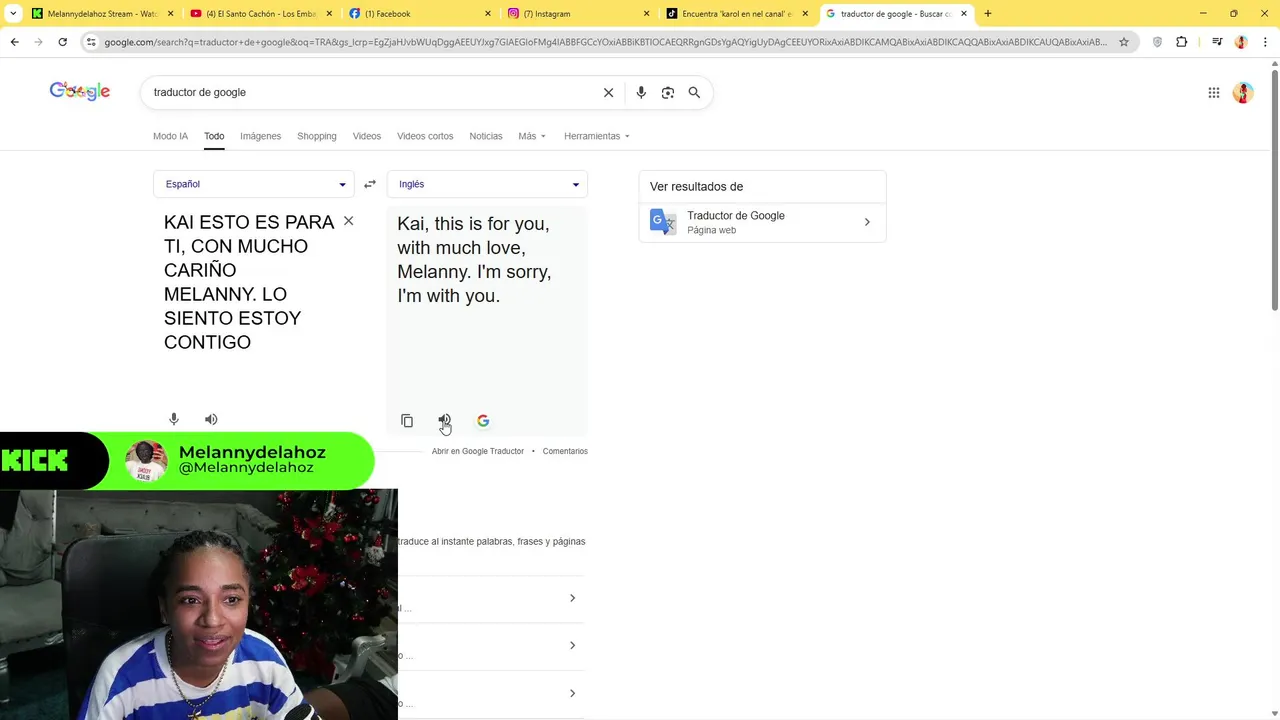1280x720 pixels.
Task: Open a new browser tab
Action: (x=988, y=14)
